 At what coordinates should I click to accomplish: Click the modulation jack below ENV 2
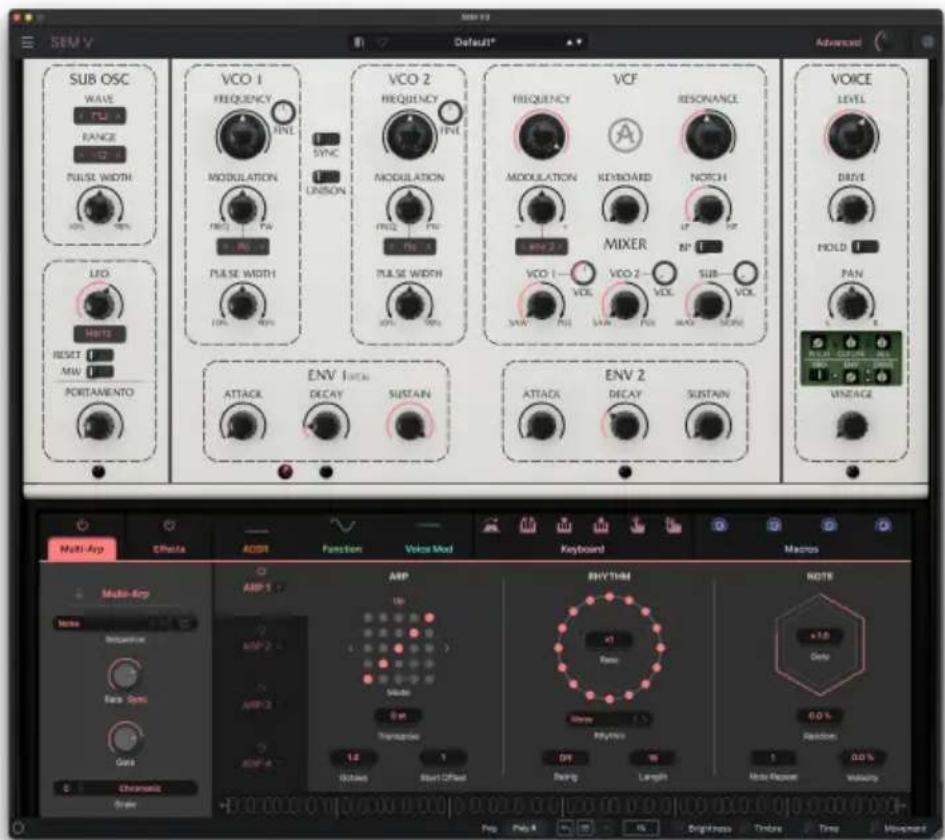(x=625, y=472)
